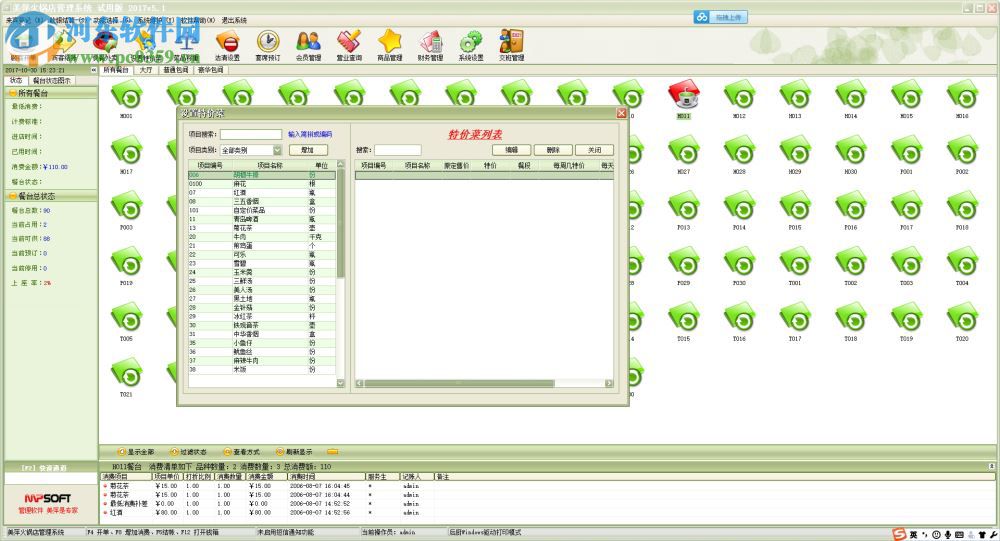
Task: Switch to the 豪华包间 tab
Action: pos(212,71)
